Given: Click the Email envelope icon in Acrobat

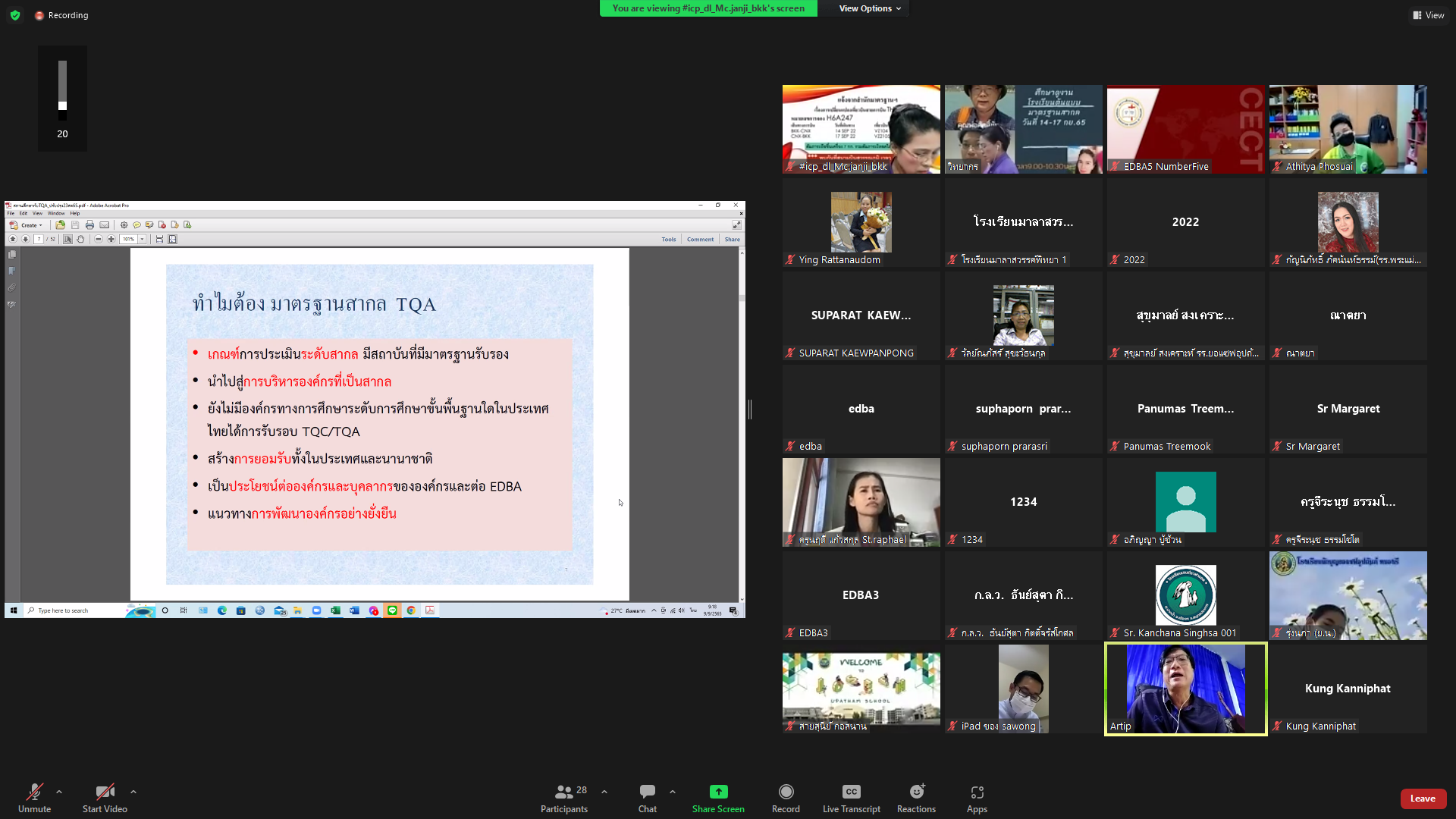Looking at the screenshot, I should pyautogui.click(x=104, y=225).
